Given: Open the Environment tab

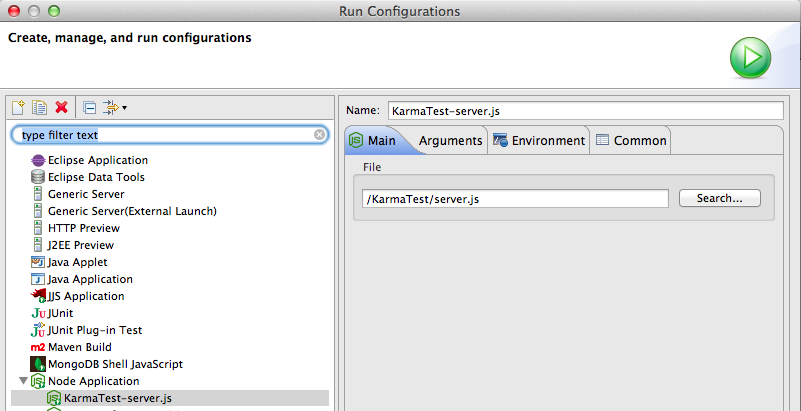Looking at the screenshot, I should click(x=539, y=141).
